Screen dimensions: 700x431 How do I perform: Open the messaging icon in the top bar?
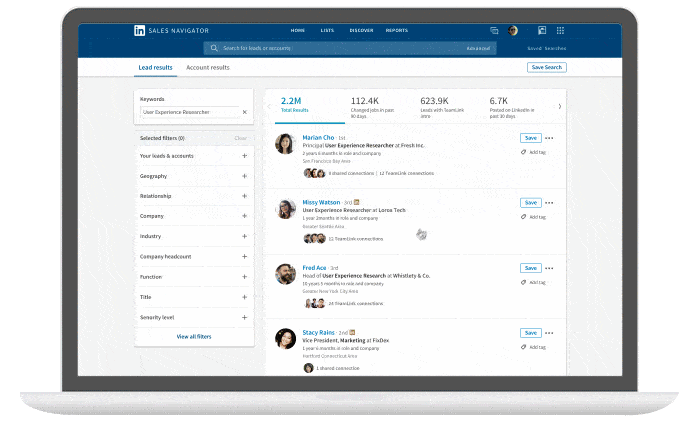494,31
